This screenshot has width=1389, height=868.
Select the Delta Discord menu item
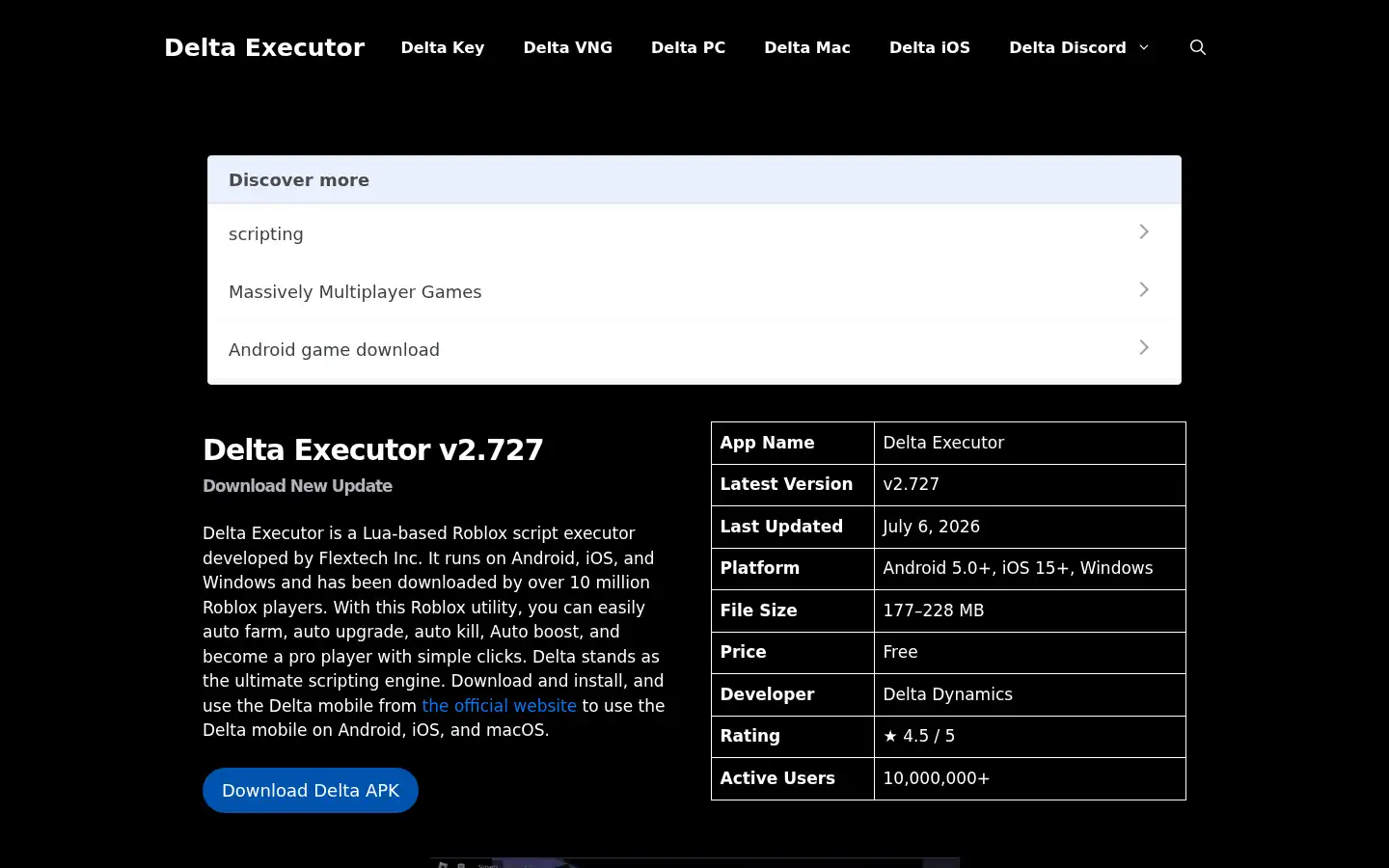[1068, 47]
